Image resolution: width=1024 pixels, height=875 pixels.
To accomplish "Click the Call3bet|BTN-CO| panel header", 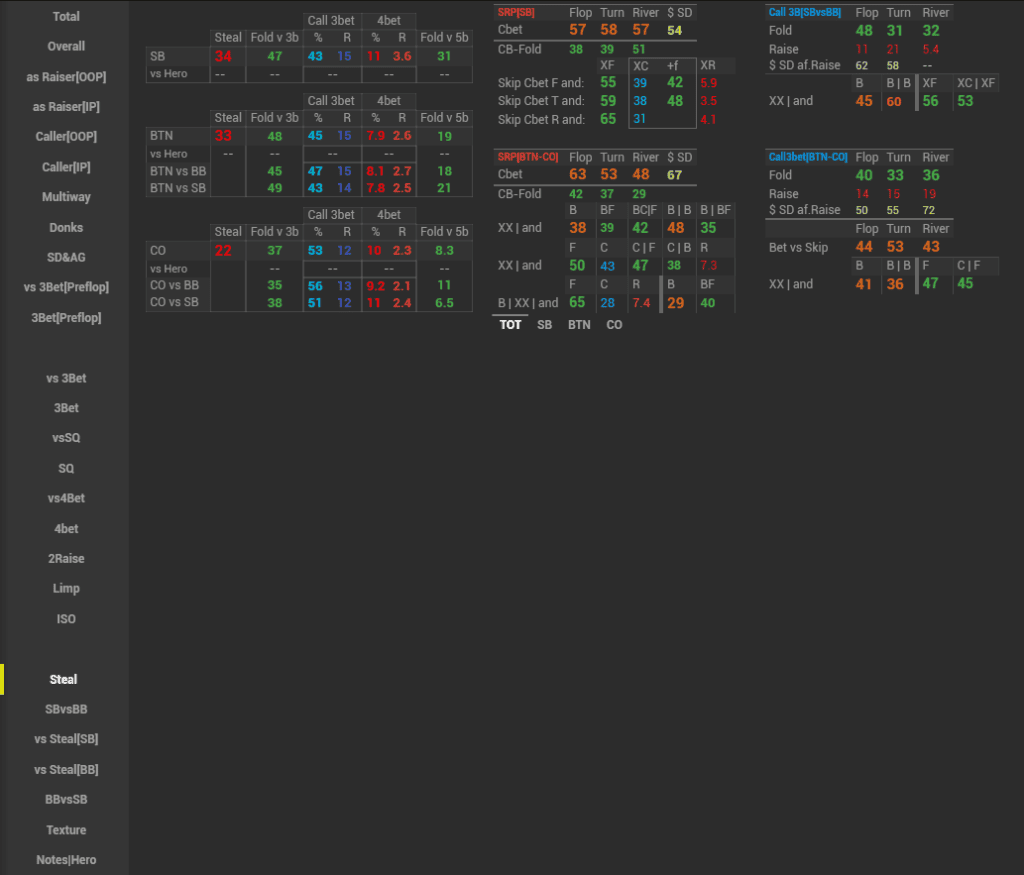I will [807, 157].
